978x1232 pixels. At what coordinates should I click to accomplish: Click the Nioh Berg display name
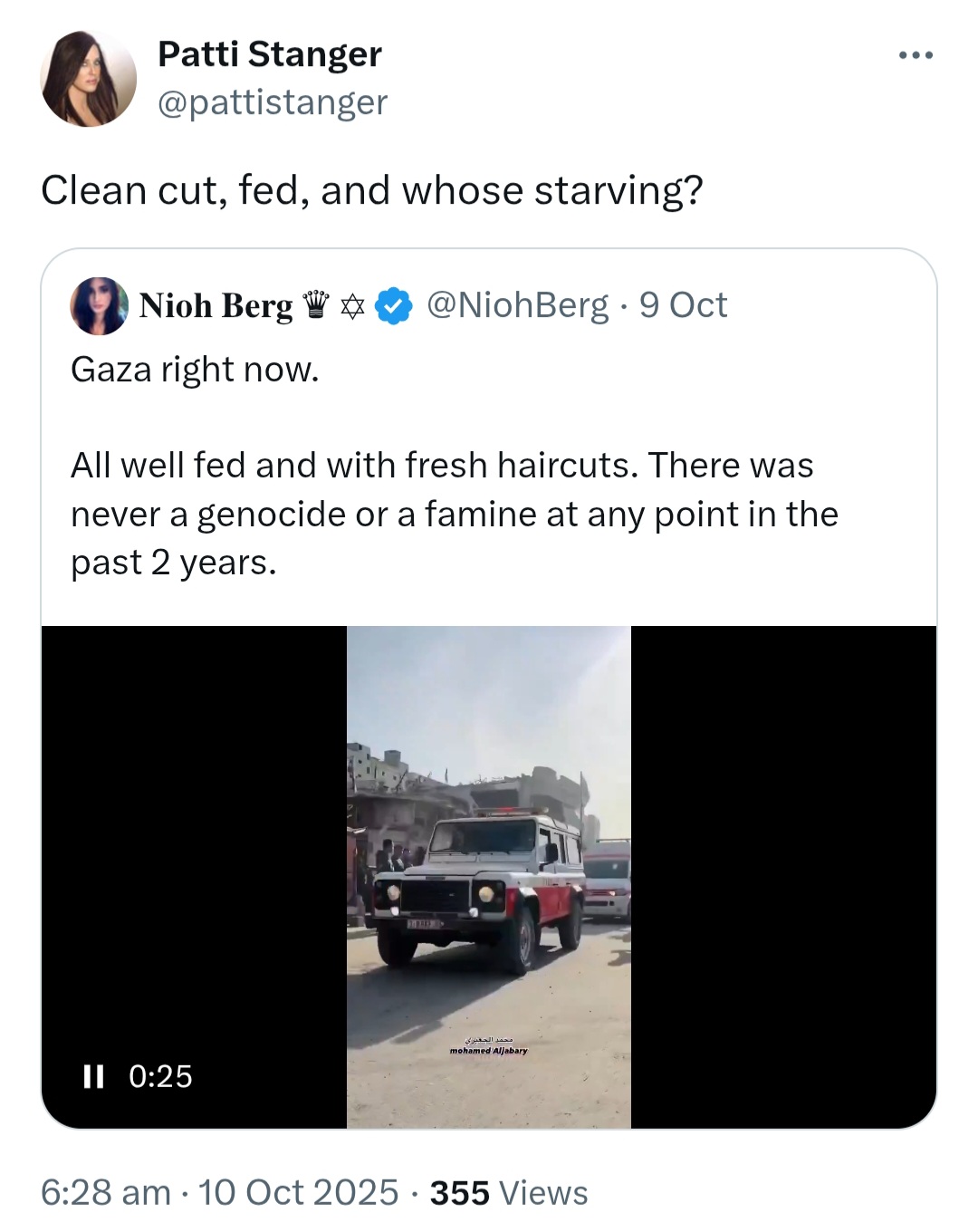click(216, 306)
